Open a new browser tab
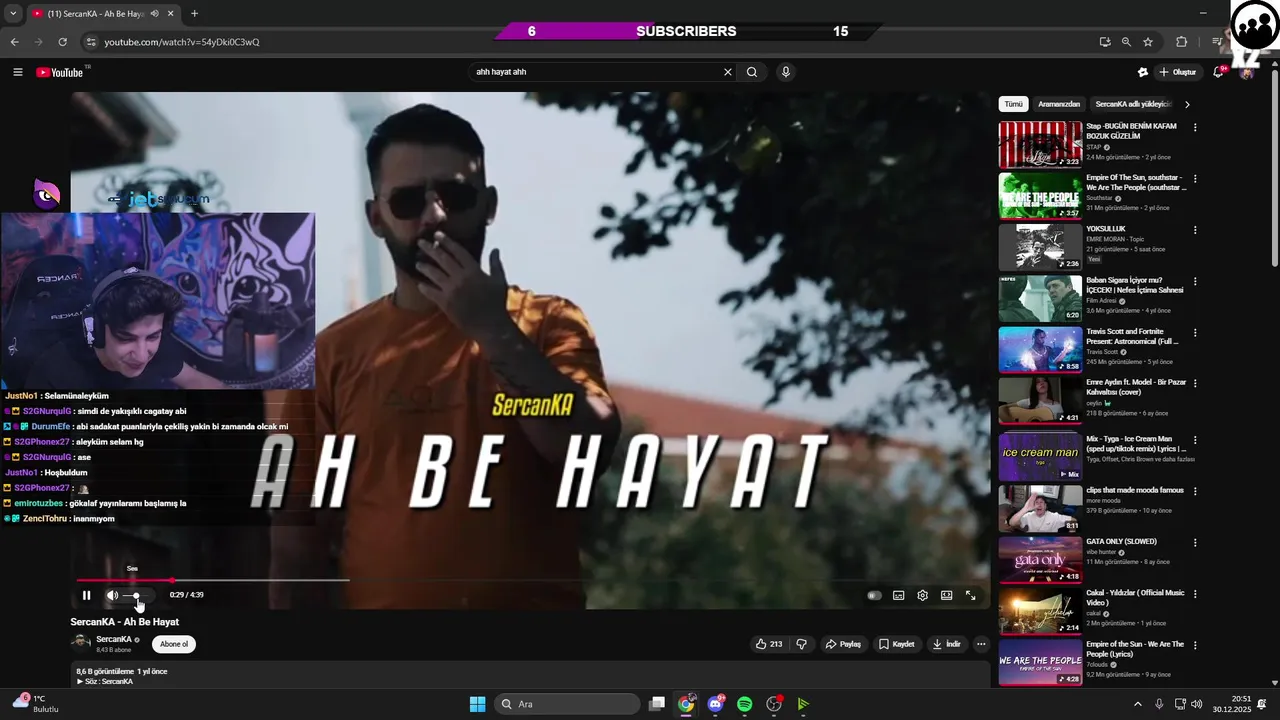Viewport: 1280px width, 720px height. click(x=194, y=14)
